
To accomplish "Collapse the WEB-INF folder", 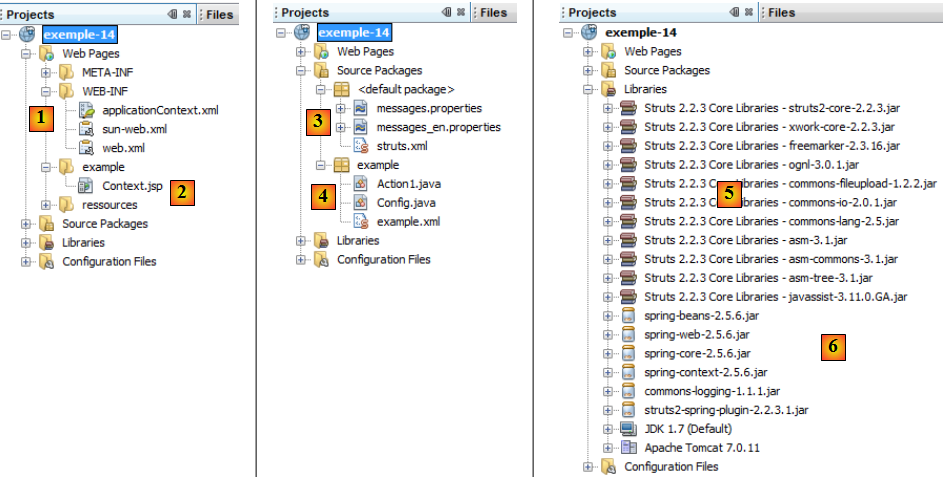I will [x=45, y=91].
